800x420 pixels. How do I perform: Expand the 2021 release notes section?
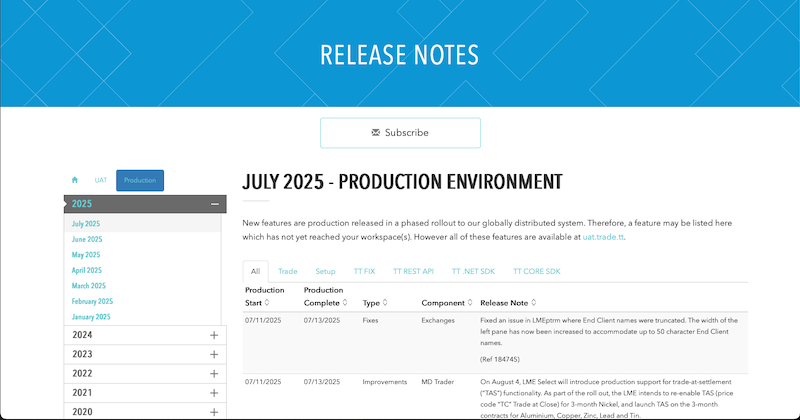click(x=214, y=392)
